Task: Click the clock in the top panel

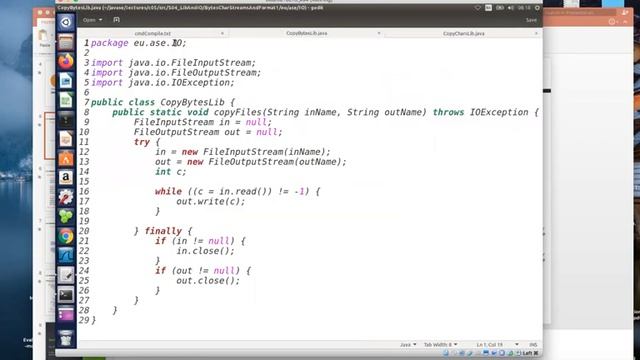Action: [524, 8]
